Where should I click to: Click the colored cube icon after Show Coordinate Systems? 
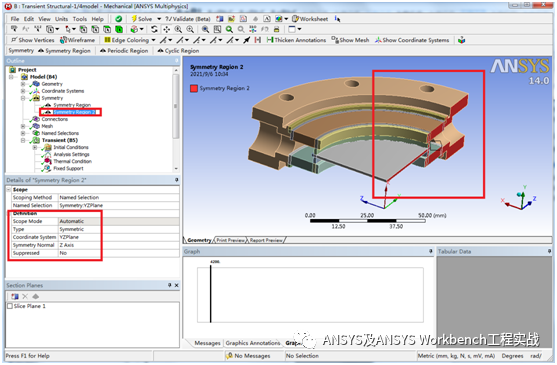461,40
